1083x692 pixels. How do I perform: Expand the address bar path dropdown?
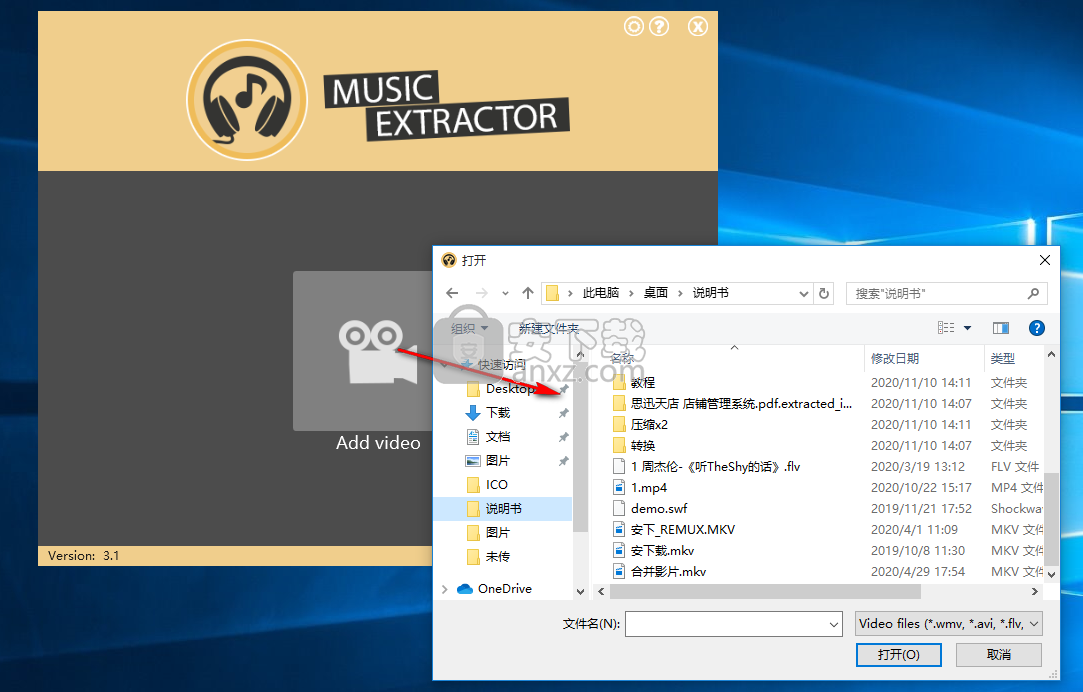pos(803,294)
